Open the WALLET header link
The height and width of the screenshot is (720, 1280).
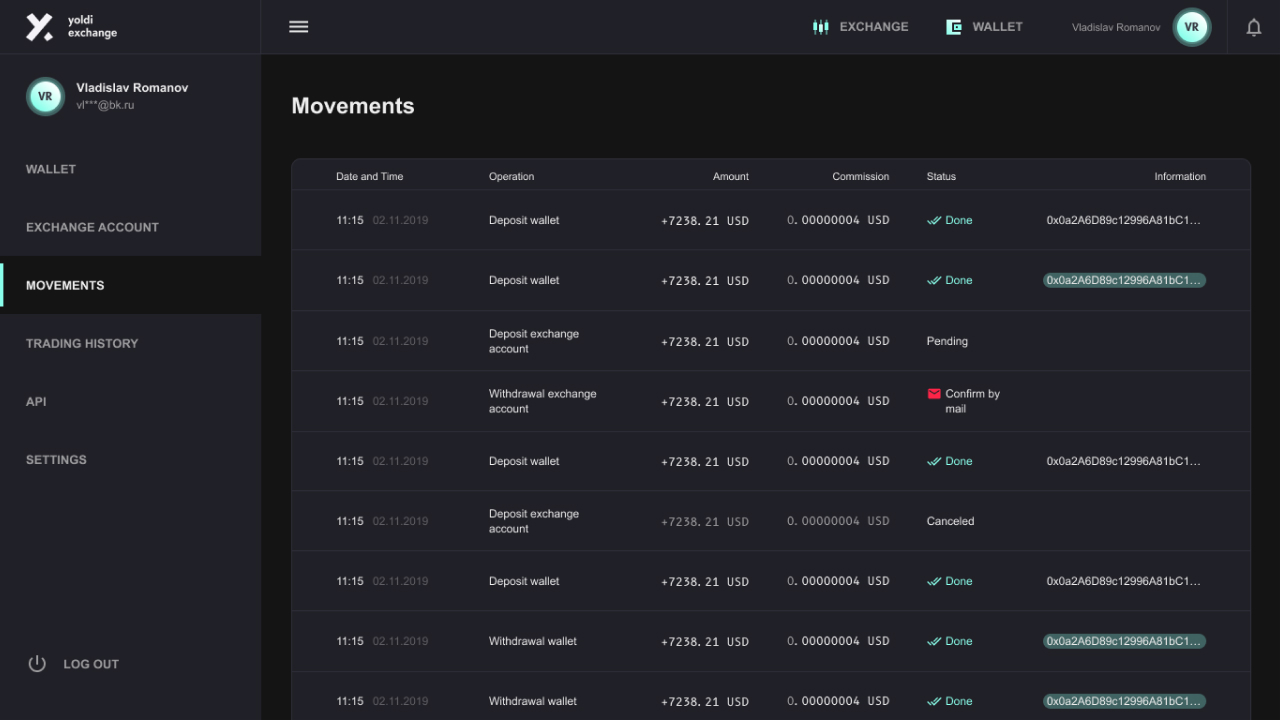point(998,27)
